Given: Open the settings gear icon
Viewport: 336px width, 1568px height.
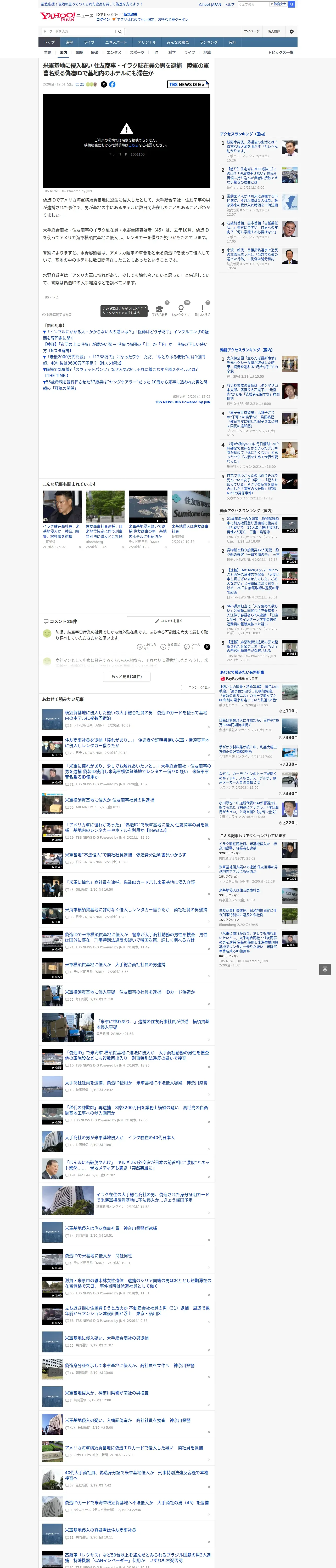Looking at the screenshot, I should point(292,32).
